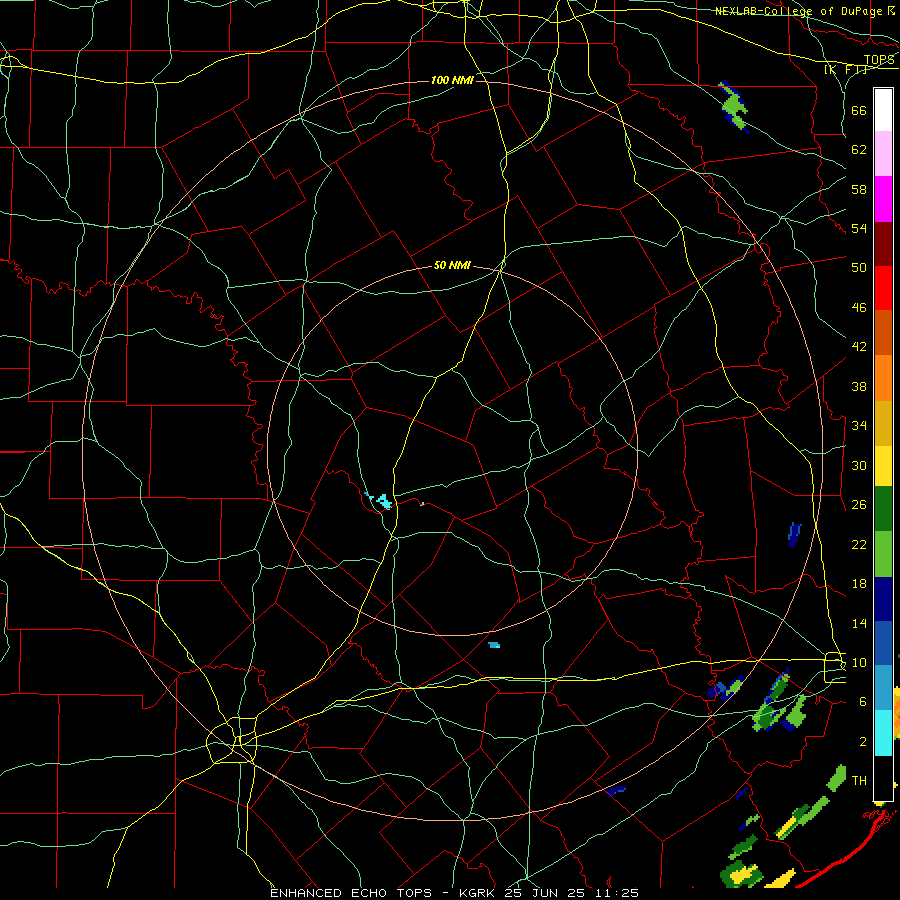Click the bright red legend swatch
The height and width of the screenshot is (900, 900).
tap(883, 288)
